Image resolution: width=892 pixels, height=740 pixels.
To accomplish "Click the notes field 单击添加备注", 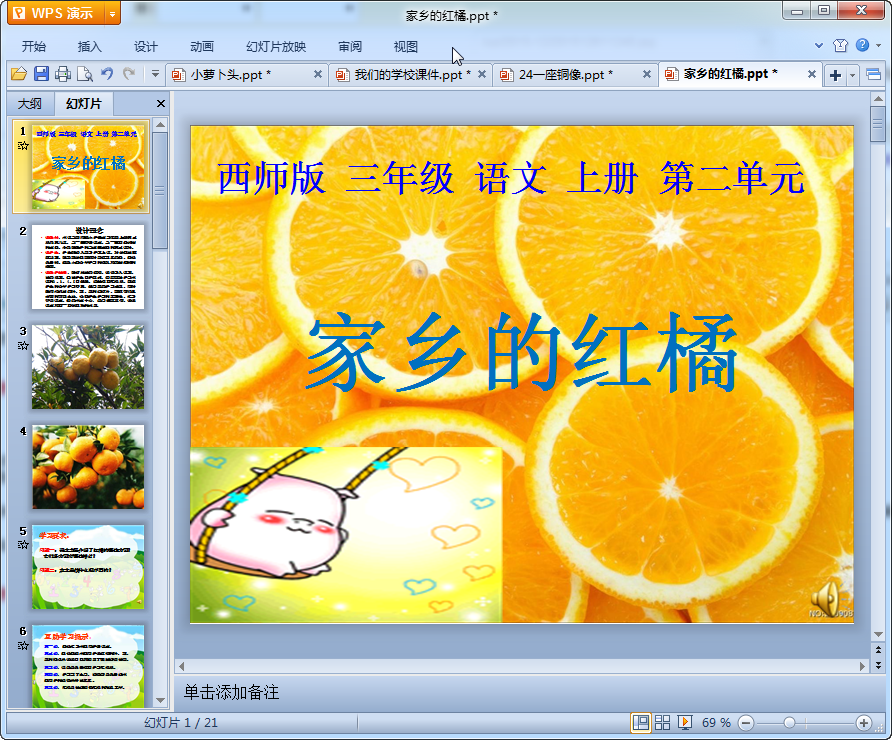I will tap(231, 692).
